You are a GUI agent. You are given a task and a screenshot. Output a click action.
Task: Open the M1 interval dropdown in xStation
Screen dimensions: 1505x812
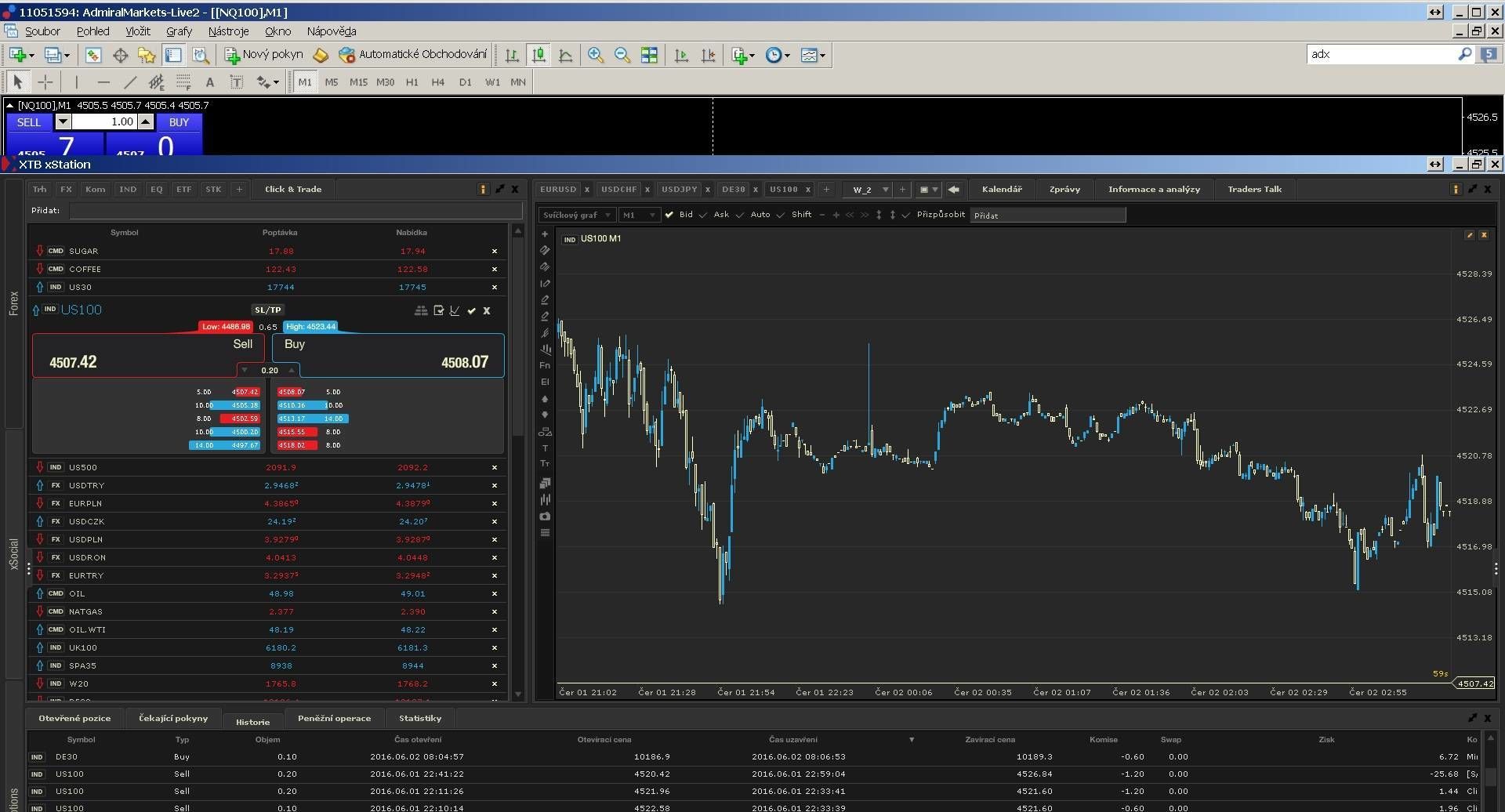click(638, 215)
